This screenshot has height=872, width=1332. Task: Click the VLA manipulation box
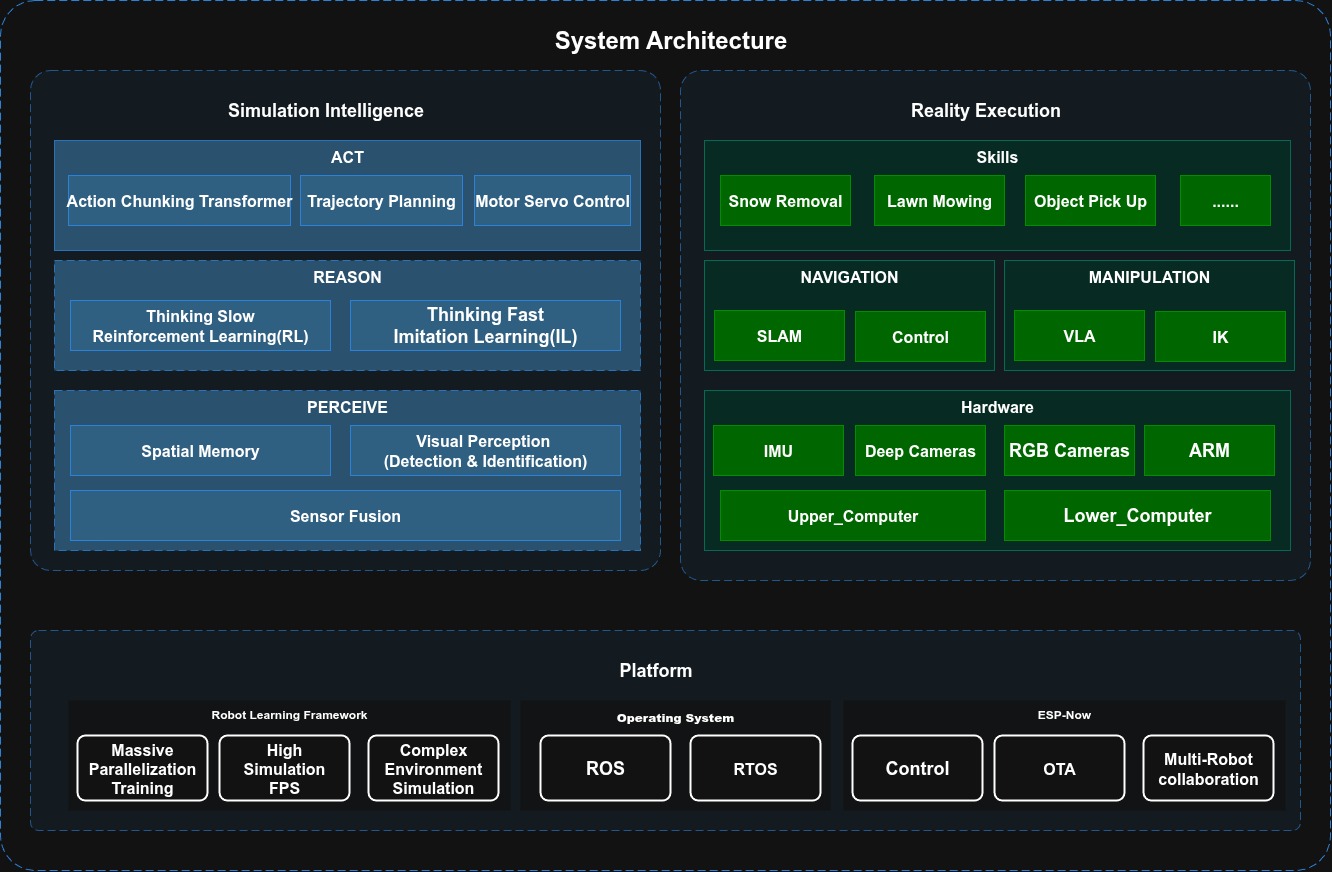[x=1079, y=336]
